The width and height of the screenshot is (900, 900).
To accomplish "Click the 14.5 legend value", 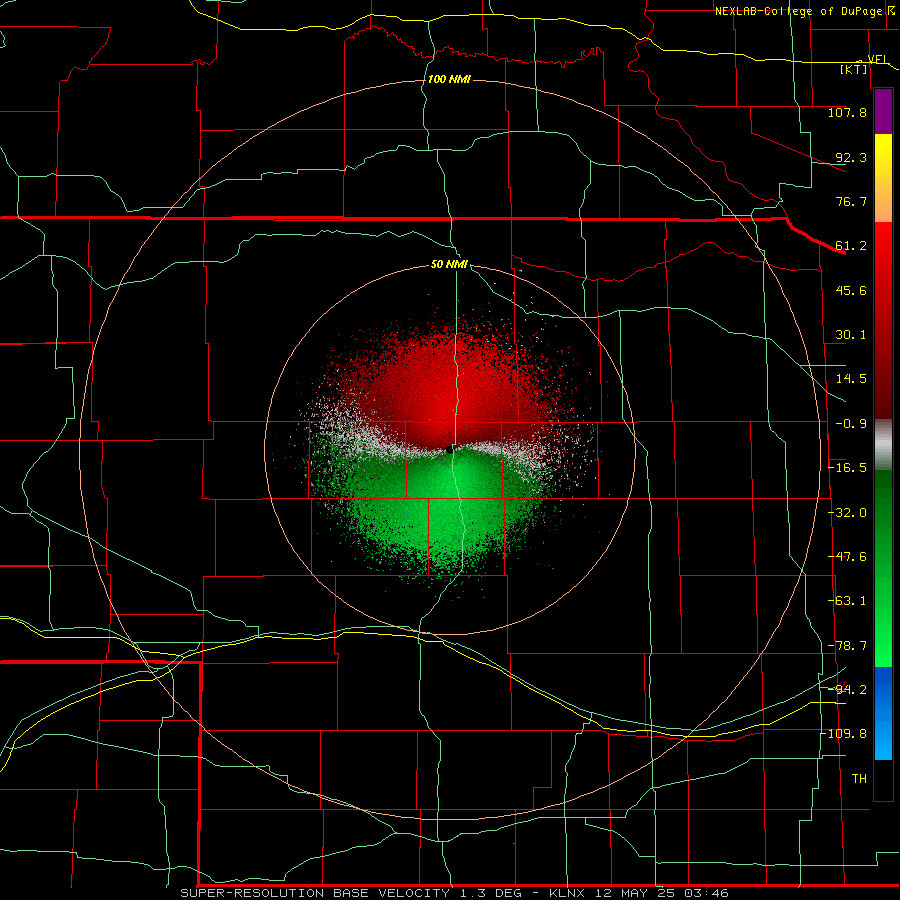I will [851, 379].
